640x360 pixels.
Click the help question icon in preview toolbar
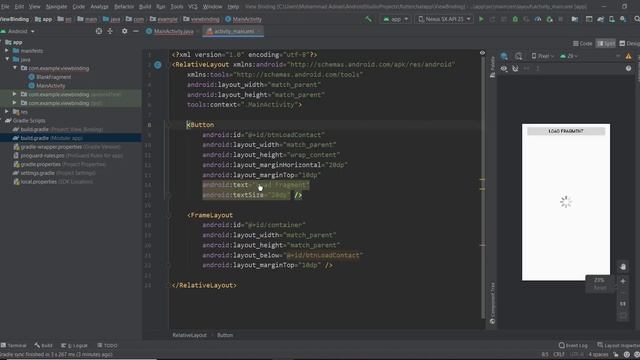629,69
